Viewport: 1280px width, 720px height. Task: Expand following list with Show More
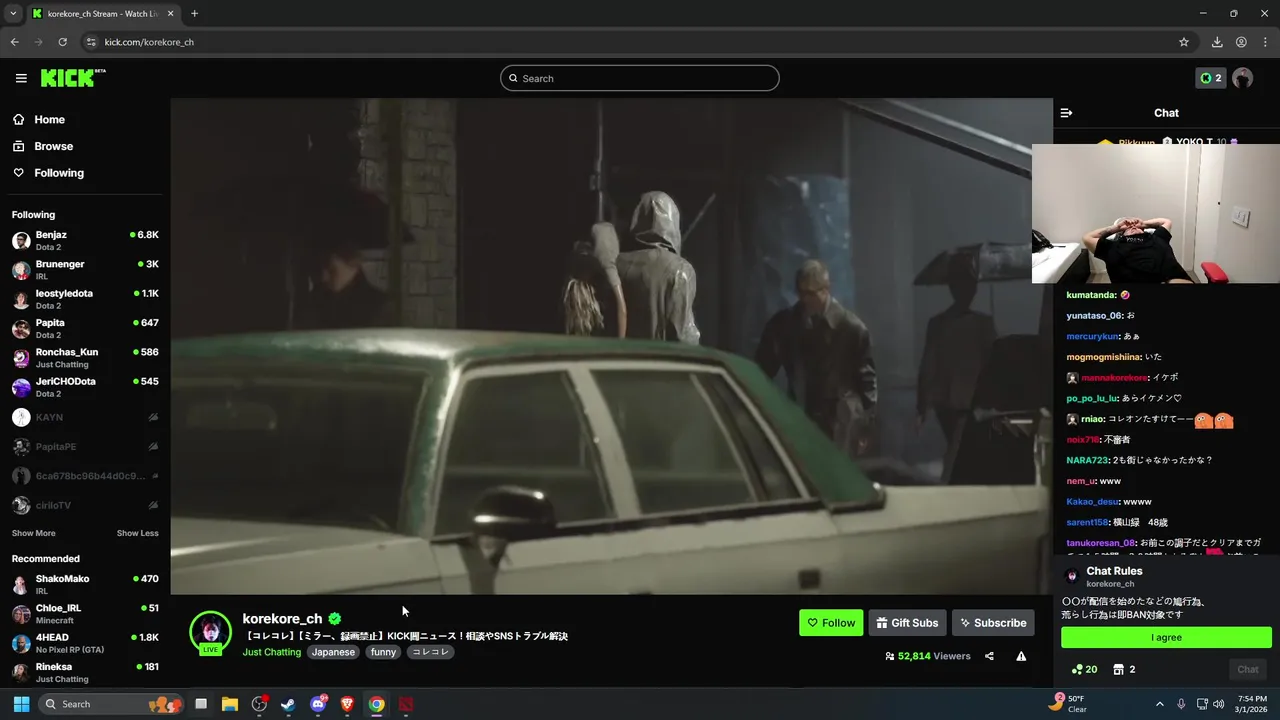pyautogui.click(x=34, y=533)
